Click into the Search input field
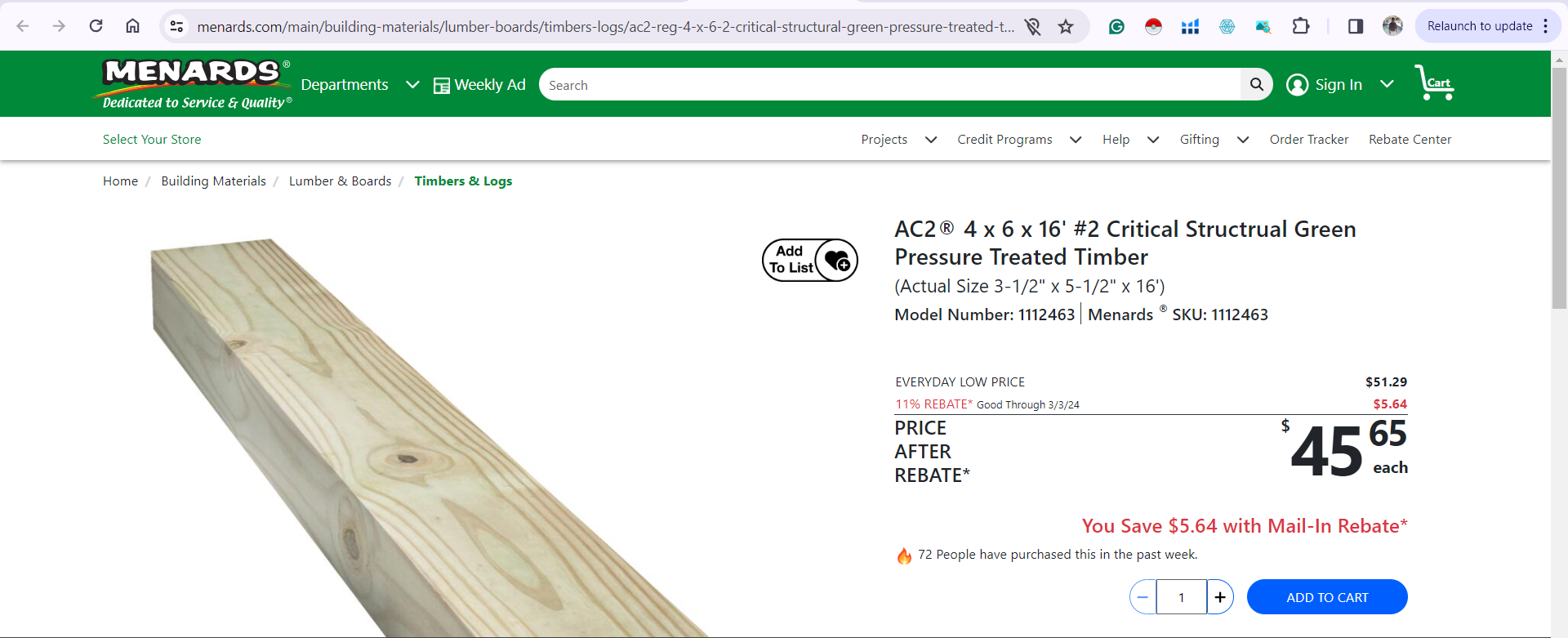 click(890, 85)
